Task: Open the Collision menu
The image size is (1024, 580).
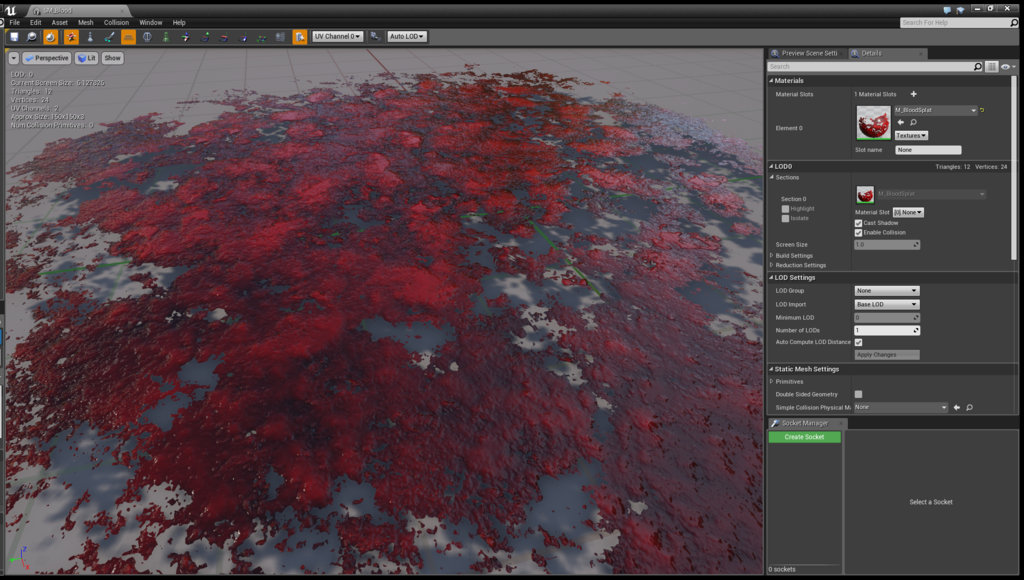Action: (x=116, y=22)
